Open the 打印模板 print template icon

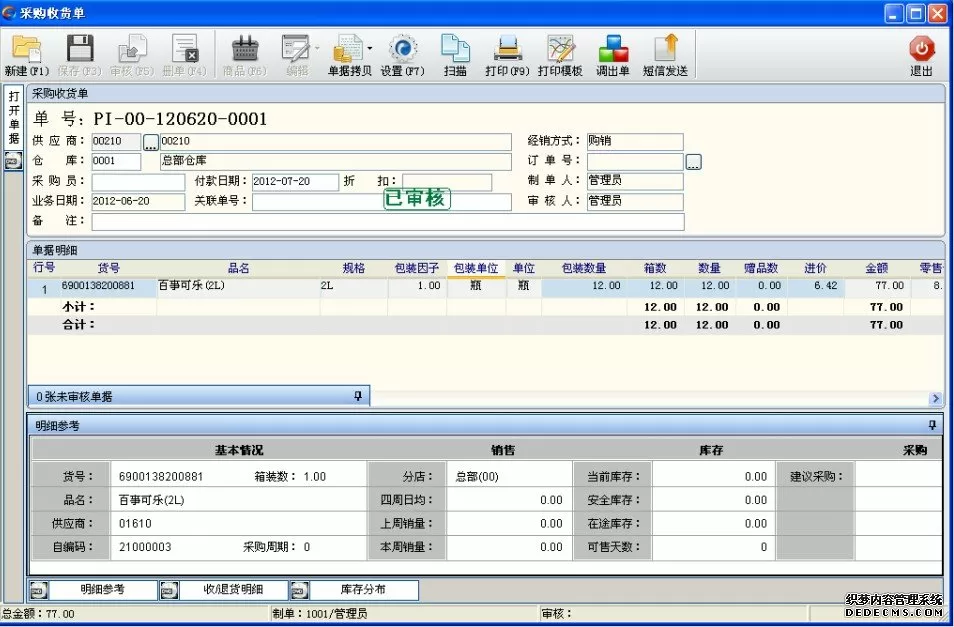point(560,50)
